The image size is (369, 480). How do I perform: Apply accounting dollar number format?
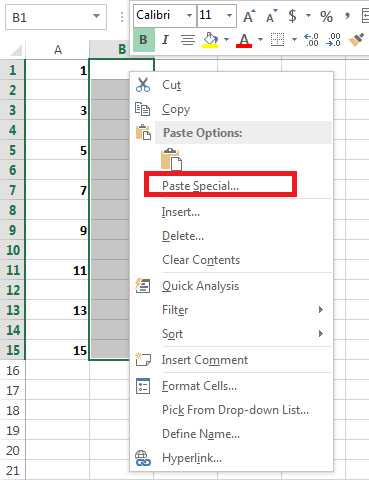(x=292, y=16)
